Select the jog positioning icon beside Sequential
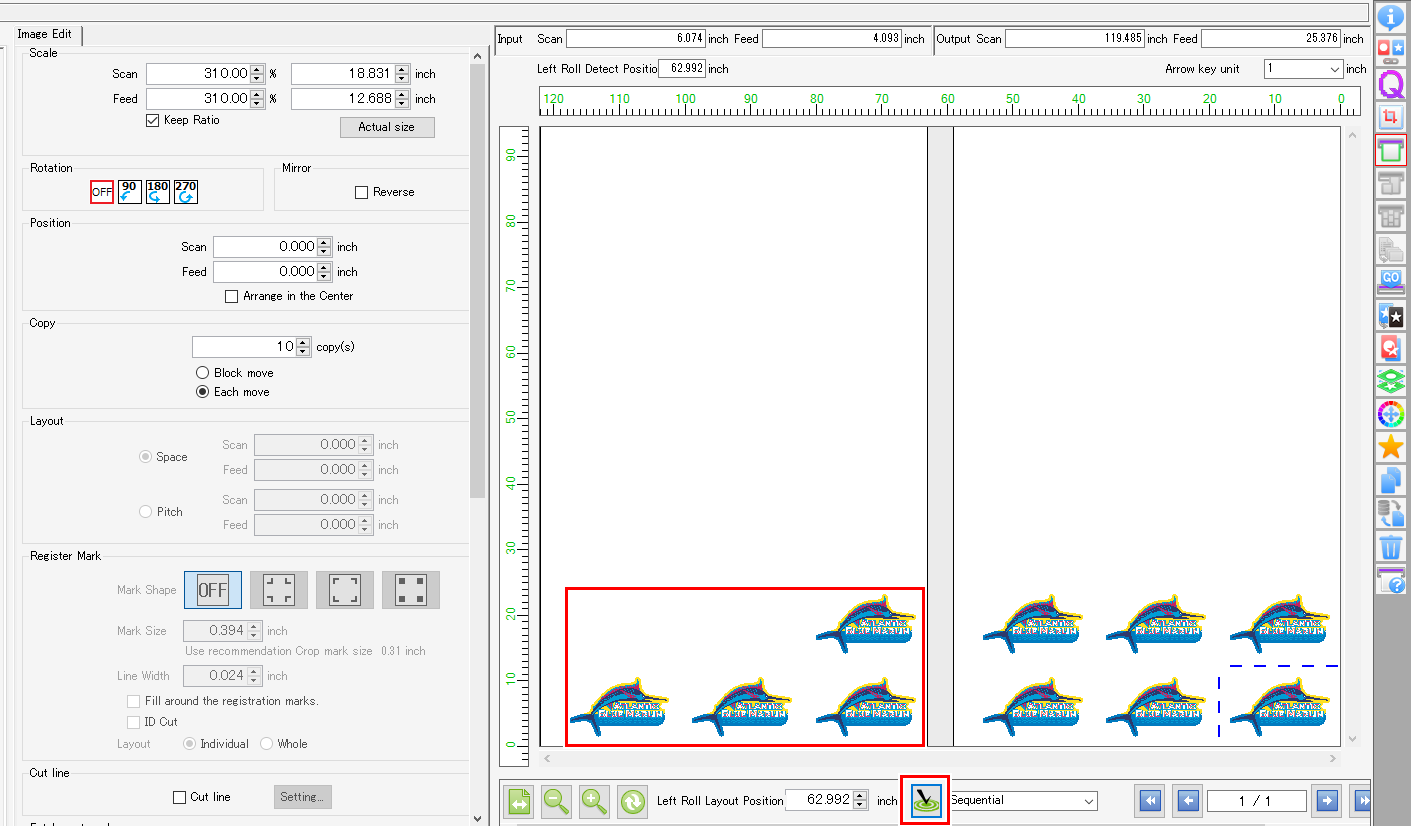The width and height of the screenshot is (1411, 826). pyautogui.click(x=924, y=800)
